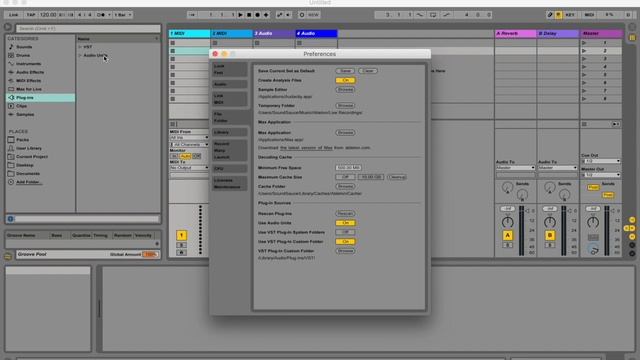Toggle track 1 activator button
640x360 pixels.
click(182, 236)
